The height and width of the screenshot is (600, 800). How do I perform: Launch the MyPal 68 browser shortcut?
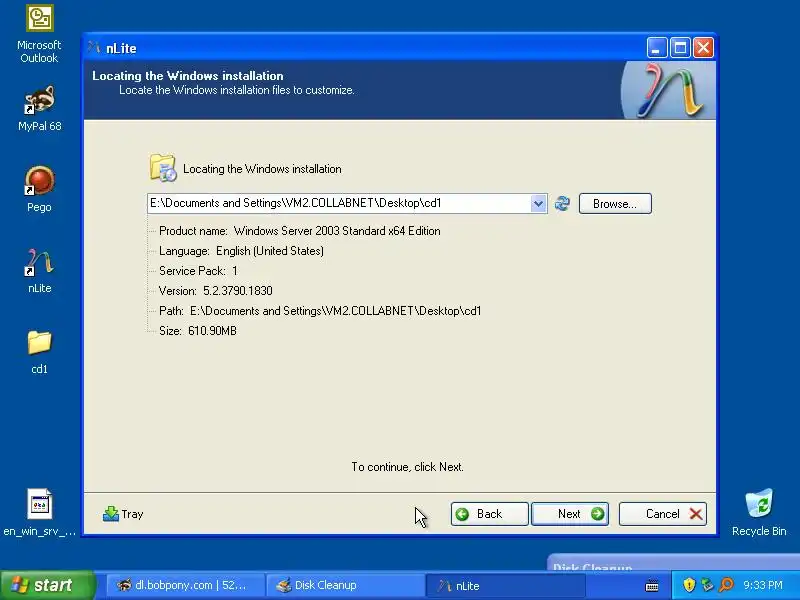tap(39, 109)
